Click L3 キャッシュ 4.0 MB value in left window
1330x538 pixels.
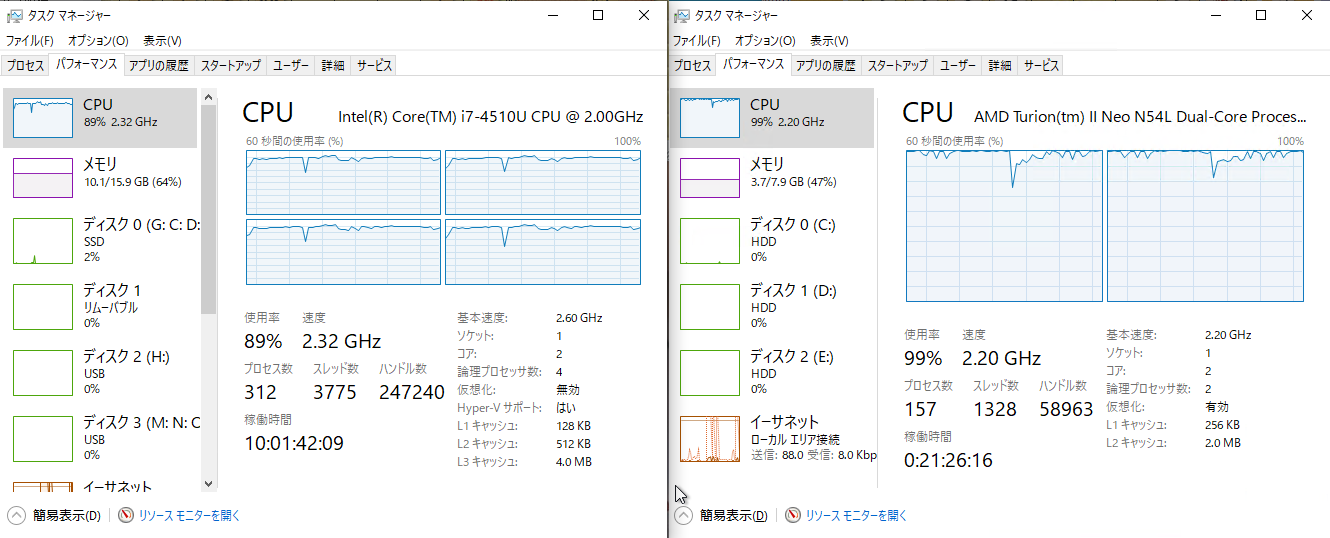[574, 462]
